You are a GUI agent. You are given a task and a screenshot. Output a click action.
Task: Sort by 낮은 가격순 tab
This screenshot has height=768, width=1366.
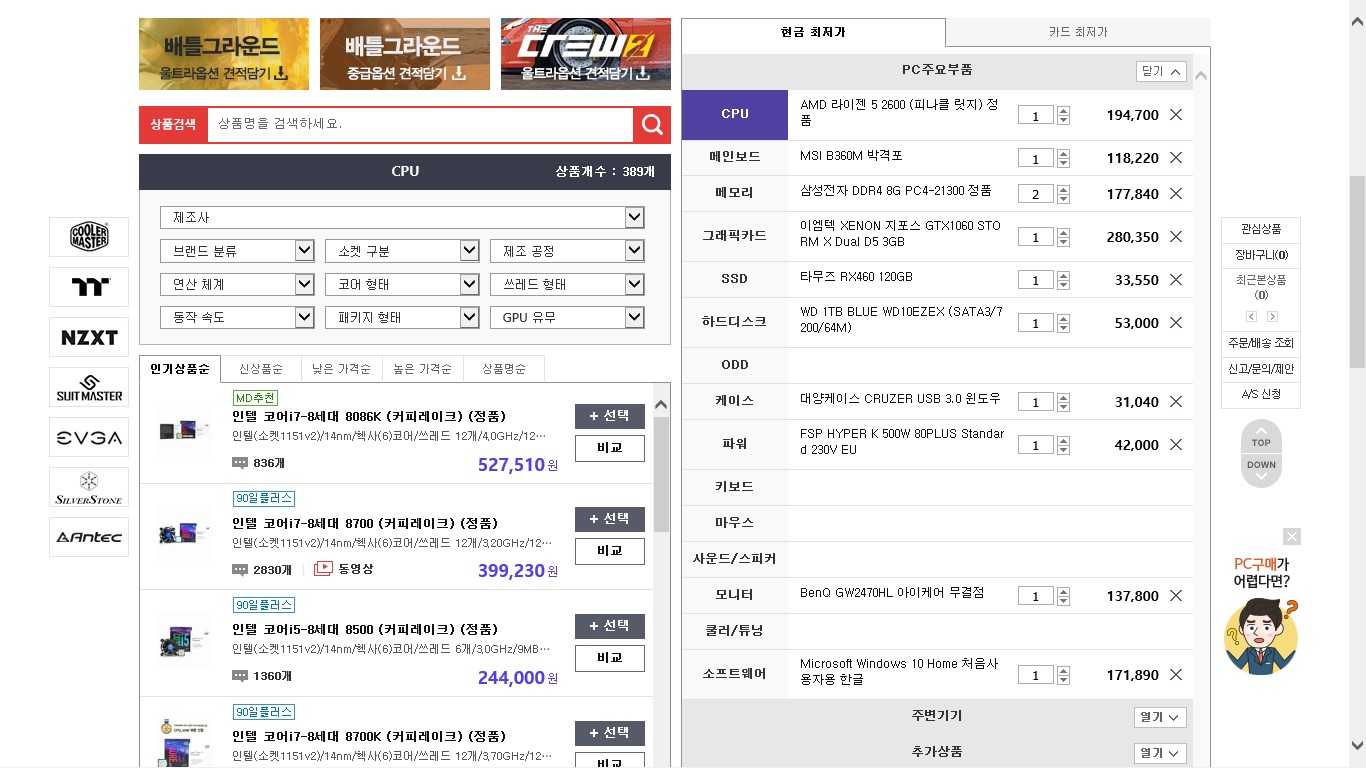(x=342, y=368)
